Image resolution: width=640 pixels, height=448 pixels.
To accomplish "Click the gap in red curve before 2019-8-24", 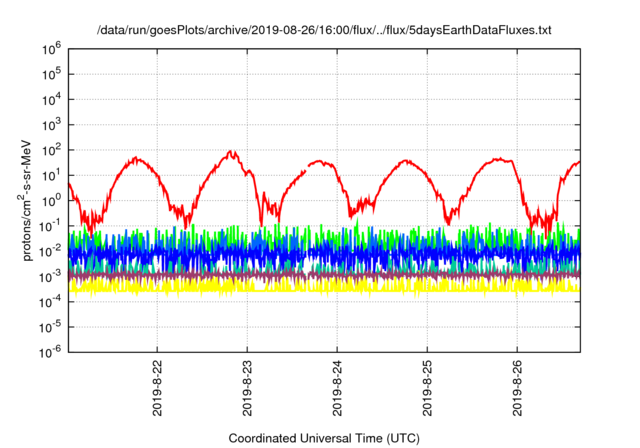I will coord(307,168).
